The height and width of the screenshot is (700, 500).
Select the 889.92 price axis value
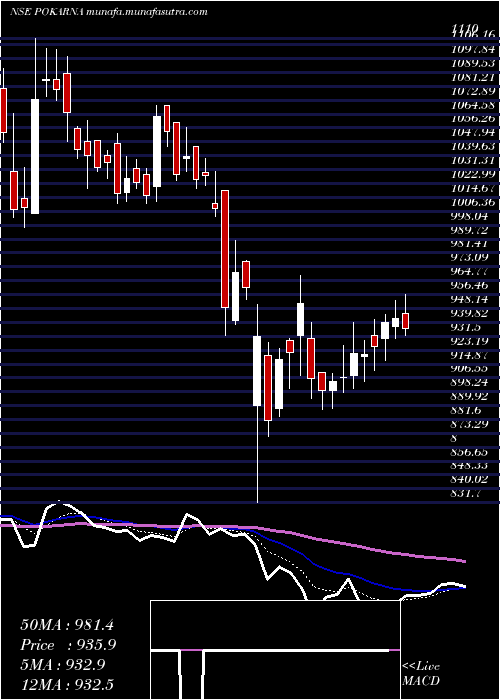[x=471, y=396]
